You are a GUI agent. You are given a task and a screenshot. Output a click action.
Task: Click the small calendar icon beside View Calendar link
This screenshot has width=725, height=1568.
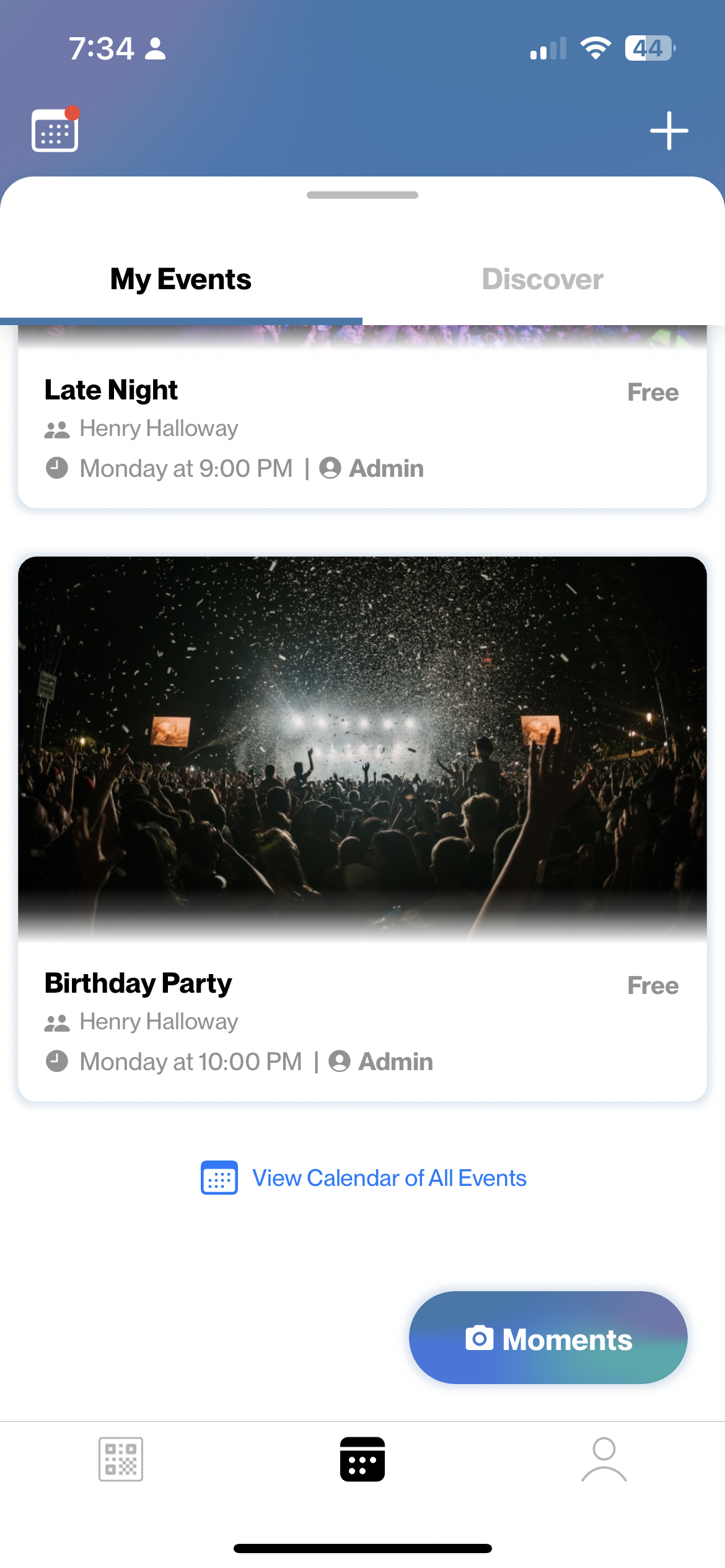(x=219, y=1177)
